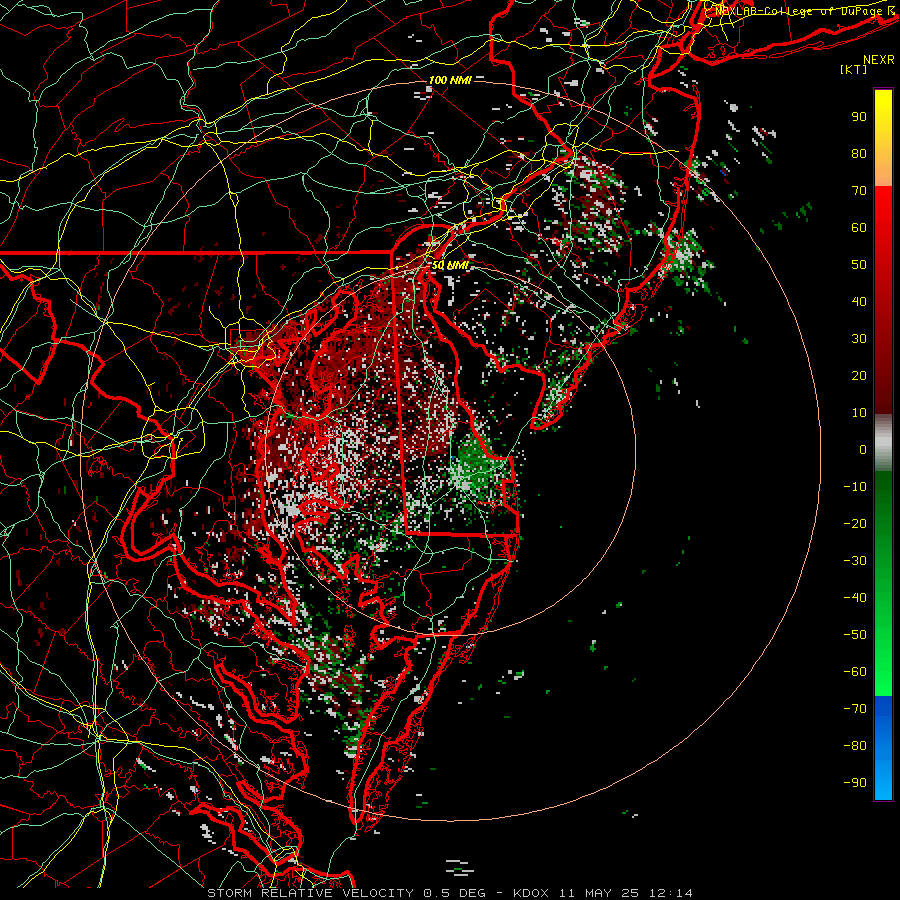This screenshot has height=900, width=900.
Task: Select the 0 value on velocity scale
Action: (x=863, y=450)
